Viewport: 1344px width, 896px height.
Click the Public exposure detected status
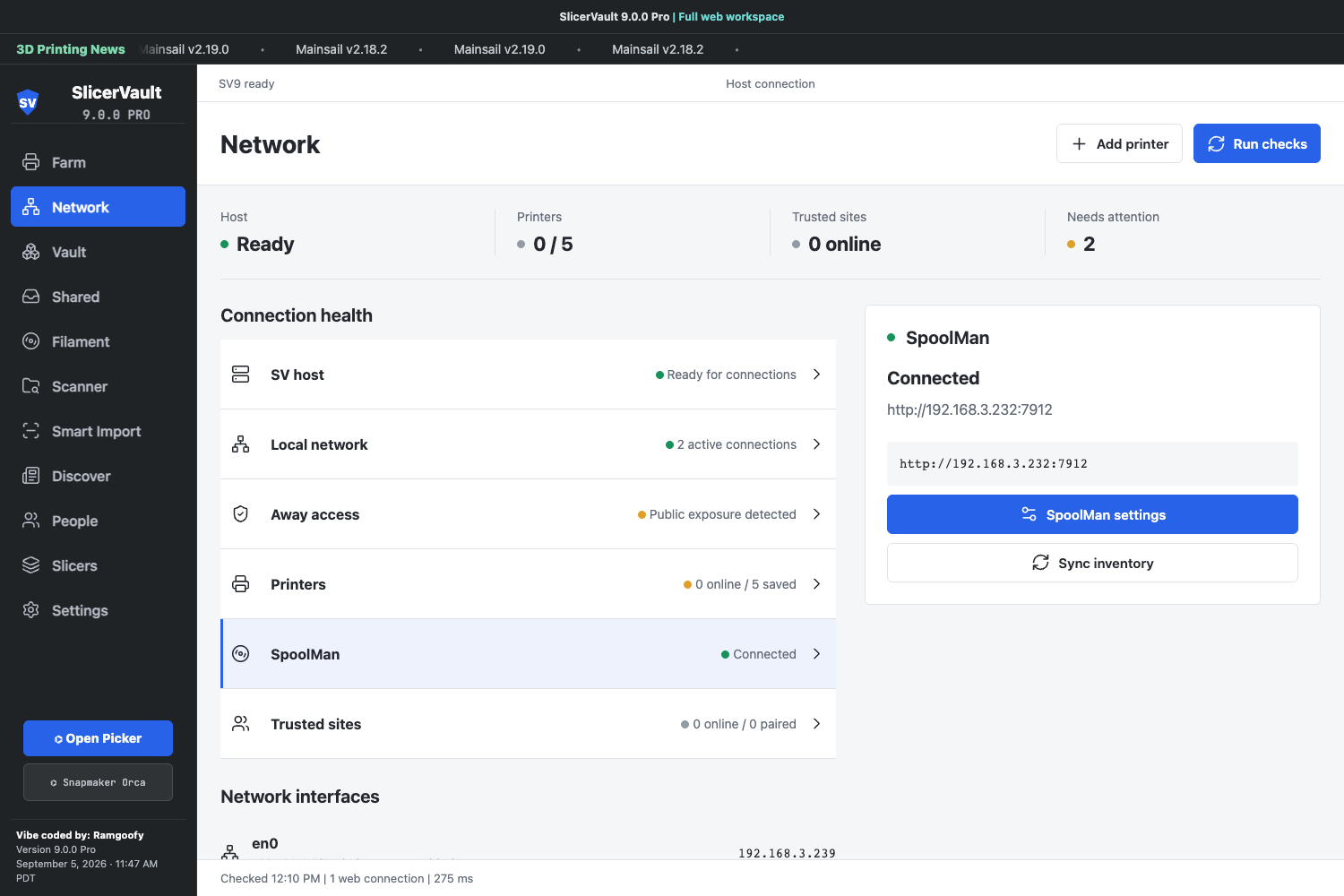717,514
